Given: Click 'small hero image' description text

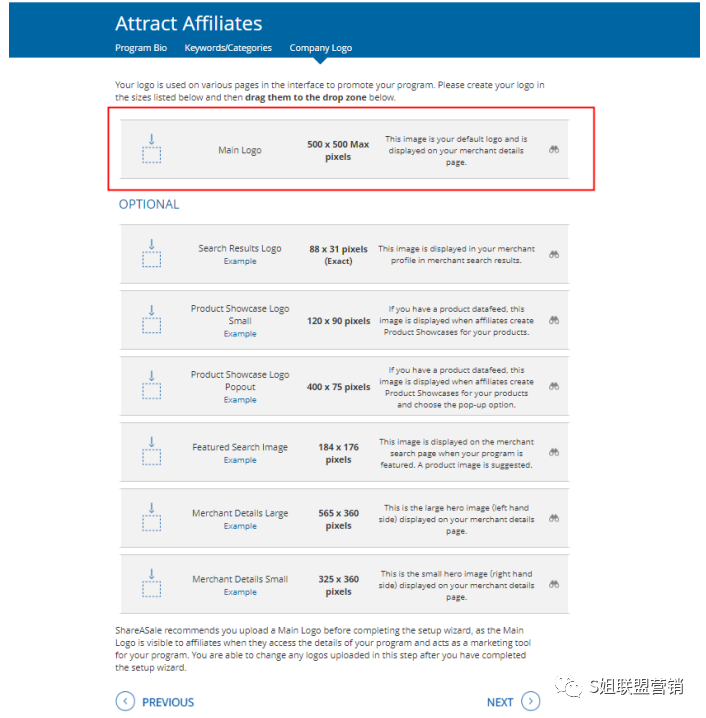Looking at the screenshot, I should [456, 585].
